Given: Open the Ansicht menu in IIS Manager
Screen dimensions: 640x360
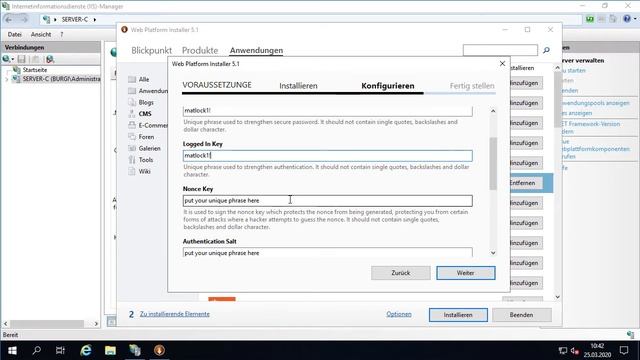Looking at the screenshot, I should pos(41,34).
